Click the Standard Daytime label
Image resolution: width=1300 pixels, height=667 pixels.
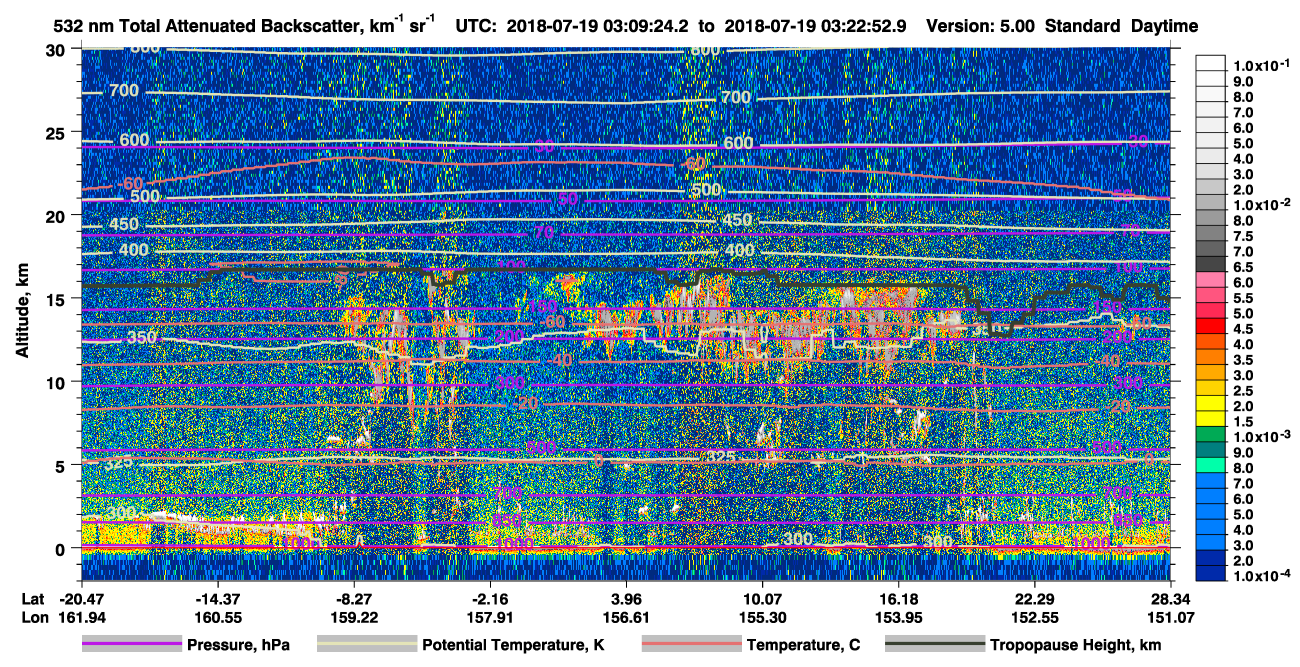point(1121,27)
